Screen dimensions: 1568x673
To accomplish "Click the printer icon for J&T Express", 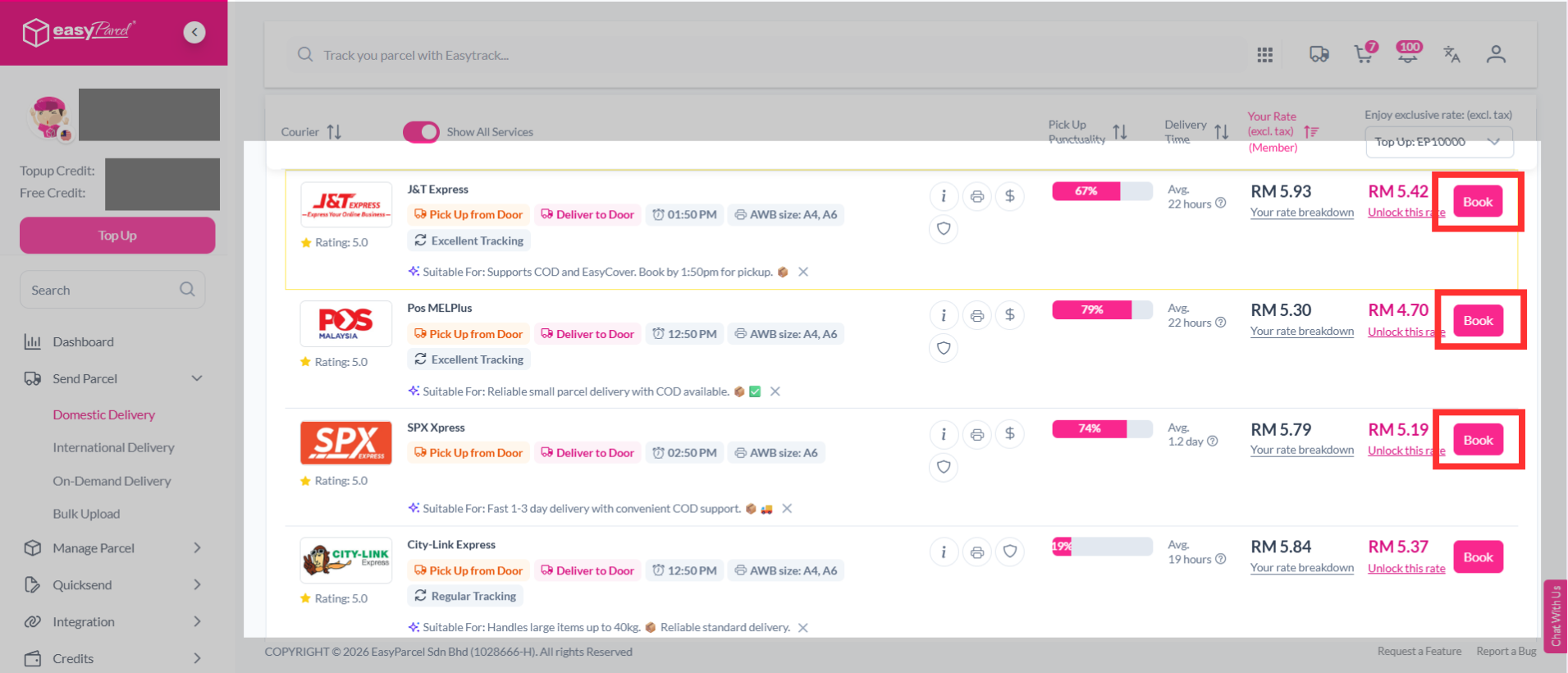I will (977, 196).
